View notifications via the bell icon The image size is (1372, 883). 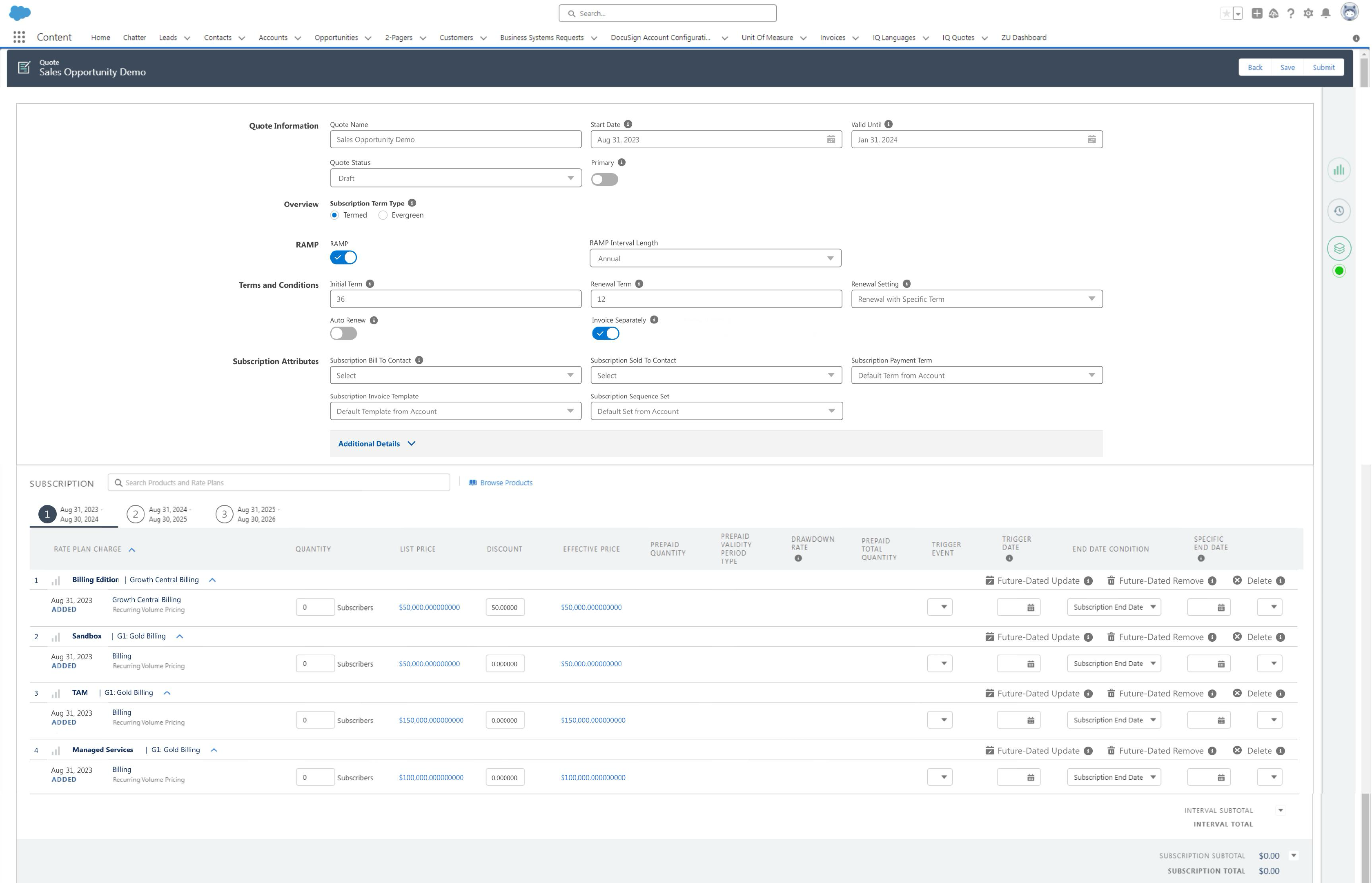point(1325,13)
